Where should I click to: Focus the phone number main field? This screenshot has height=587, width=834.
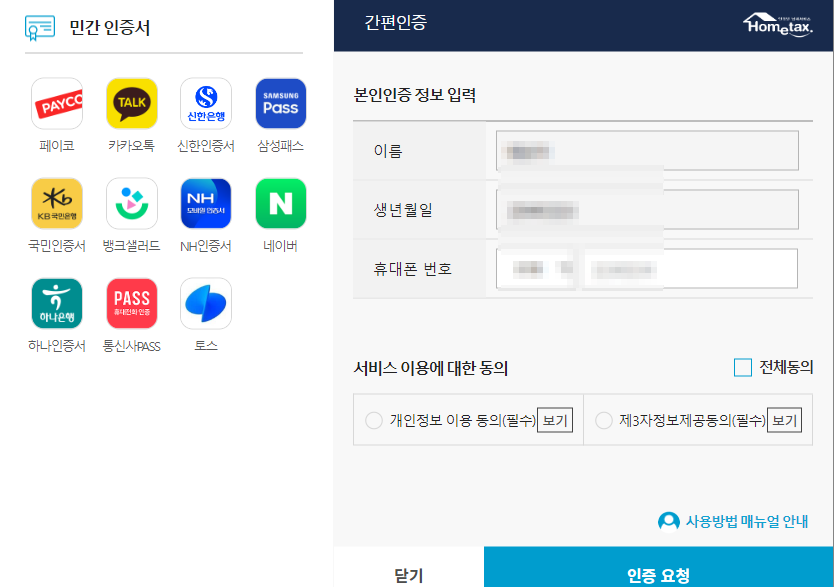tap(691, 269)
